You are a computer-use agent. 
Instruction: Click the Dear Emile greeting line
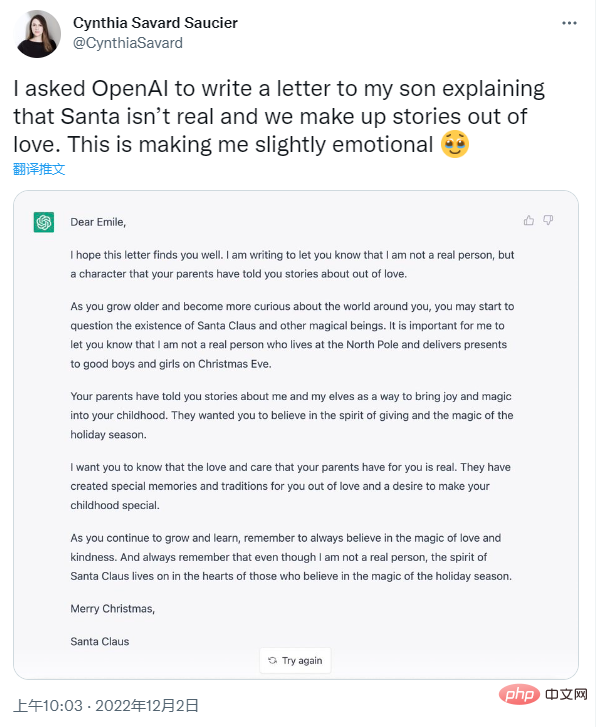point(98,222)
